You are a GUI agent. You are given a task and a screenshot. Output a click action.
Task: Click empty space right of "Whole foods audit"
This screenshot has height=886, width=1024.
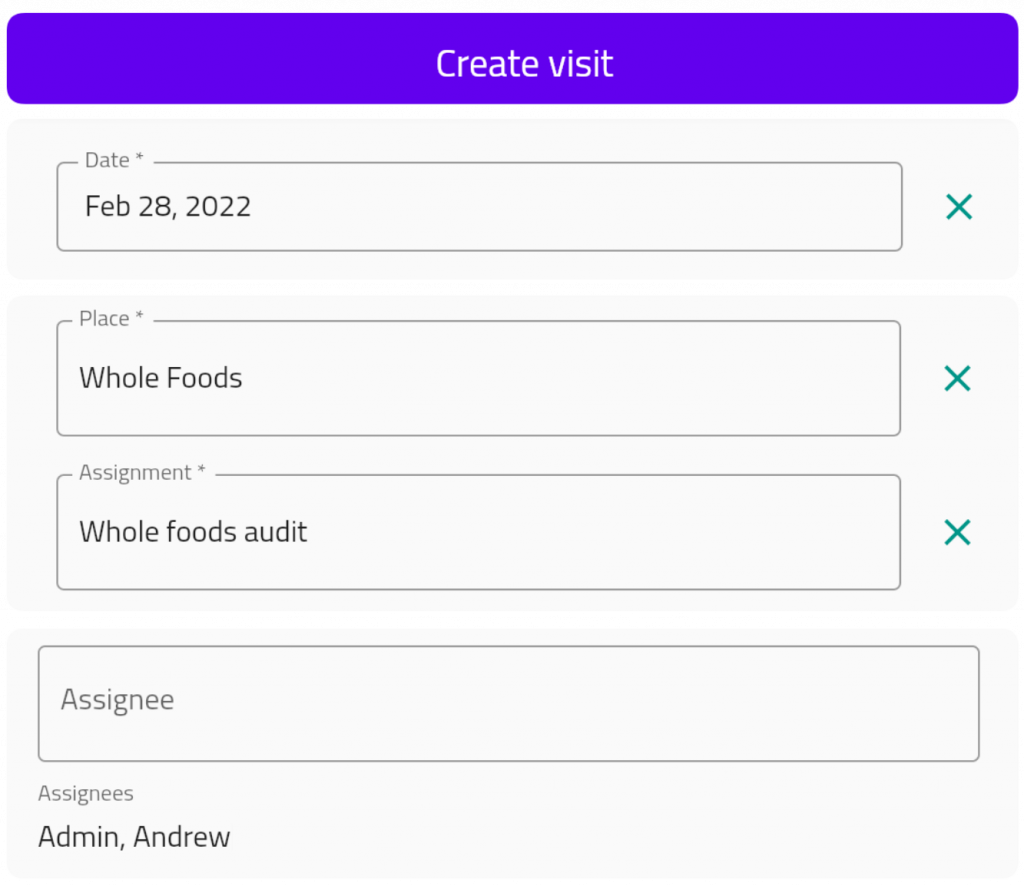click(x=600, y=533)
